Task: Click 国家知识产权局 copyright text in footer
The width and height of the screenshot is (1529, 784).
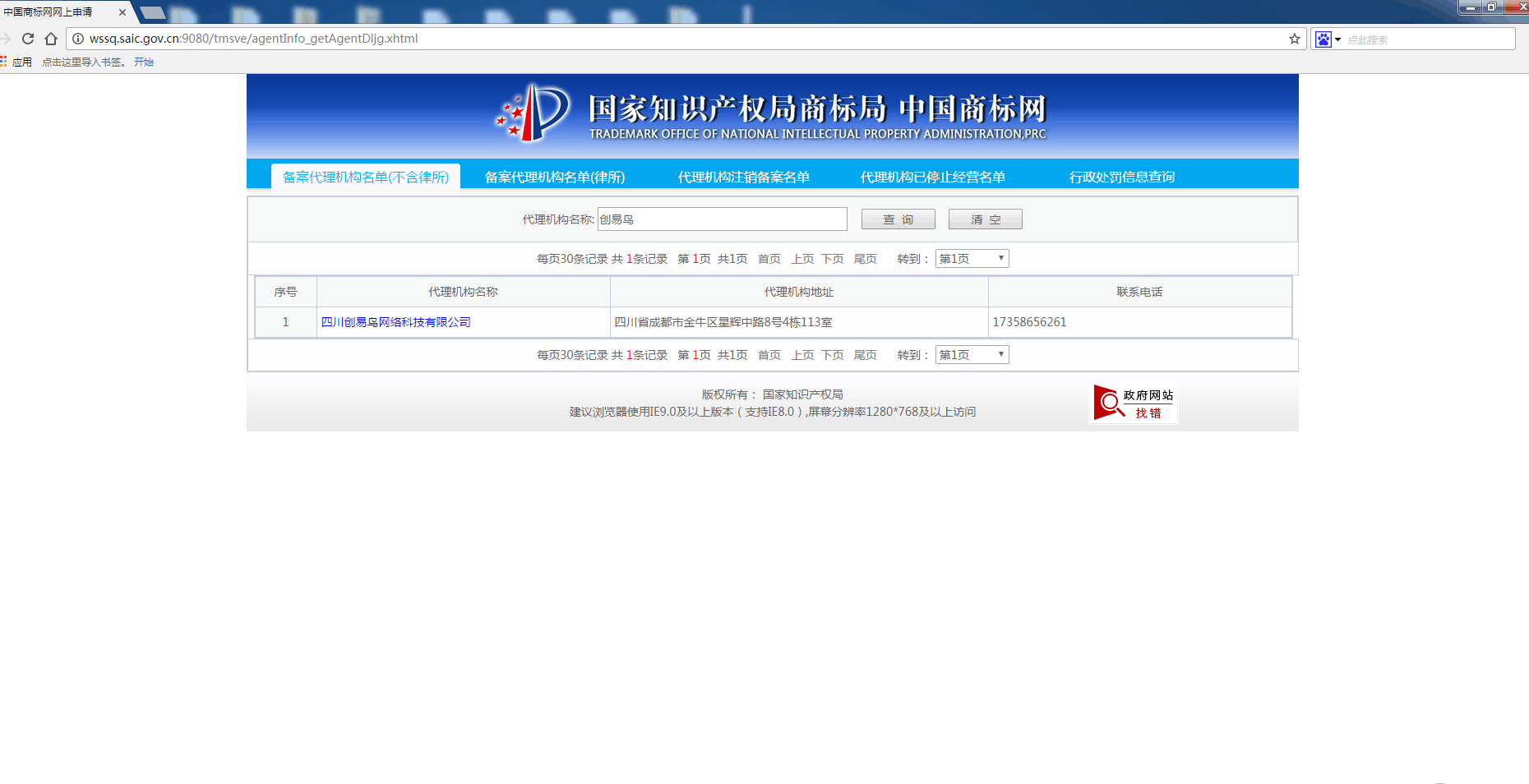Action: (803, 394)
